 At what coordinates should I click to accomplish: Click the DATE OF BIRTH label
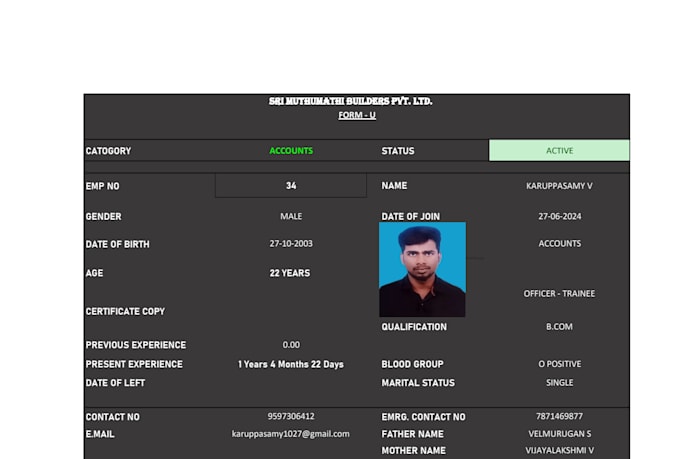coord(118,244)
